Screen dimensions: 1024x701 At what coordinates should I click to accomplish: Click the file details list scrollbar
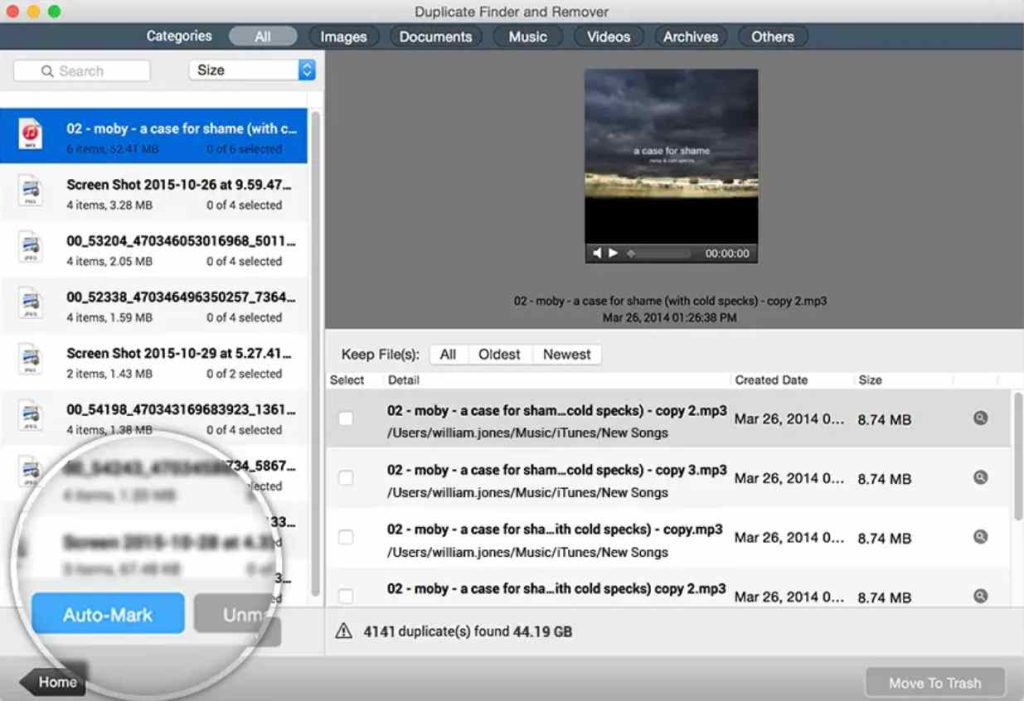pos(1017,456)
